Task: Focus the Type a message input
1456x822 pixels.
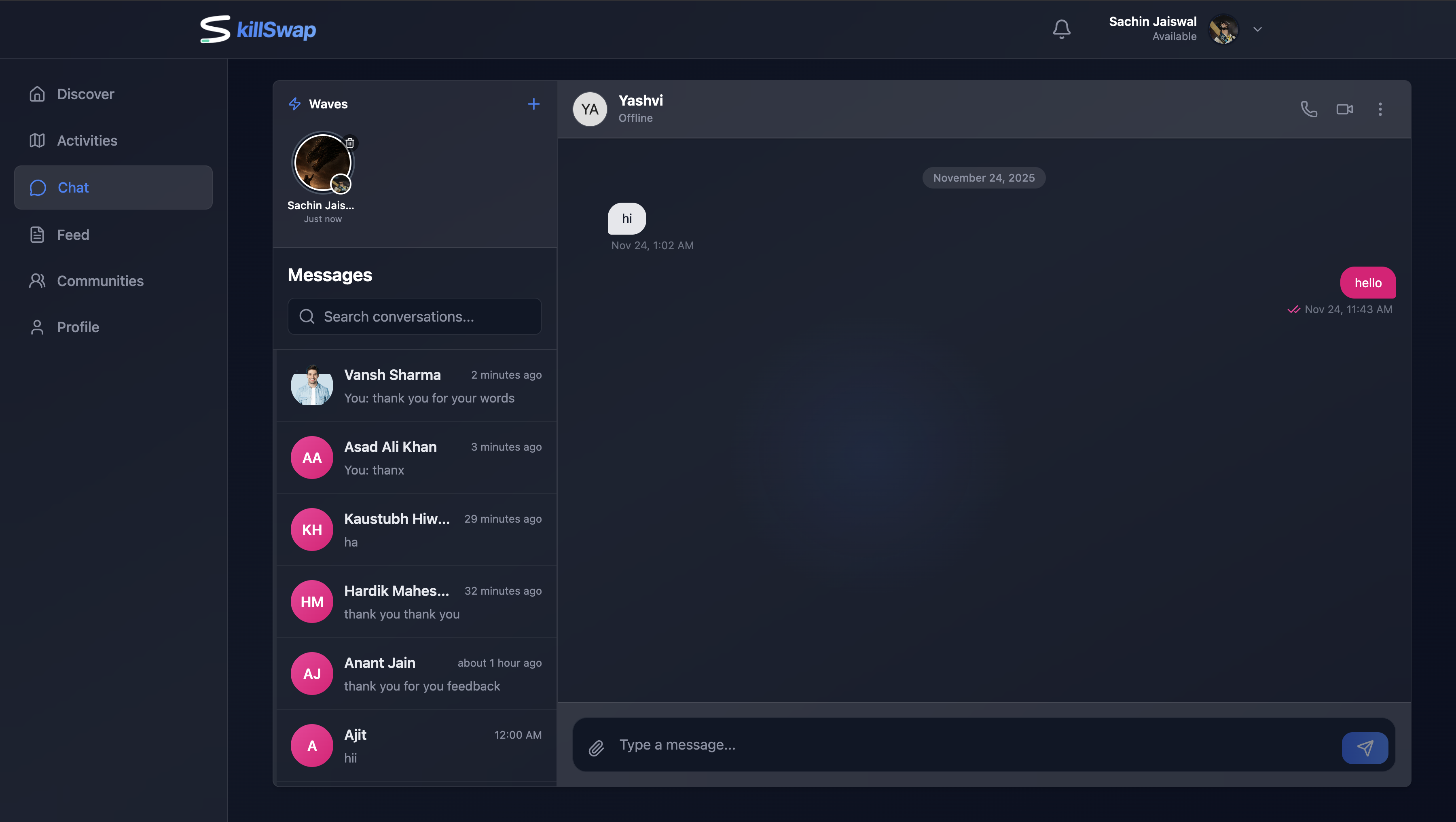Action: (x=961, y=745)
